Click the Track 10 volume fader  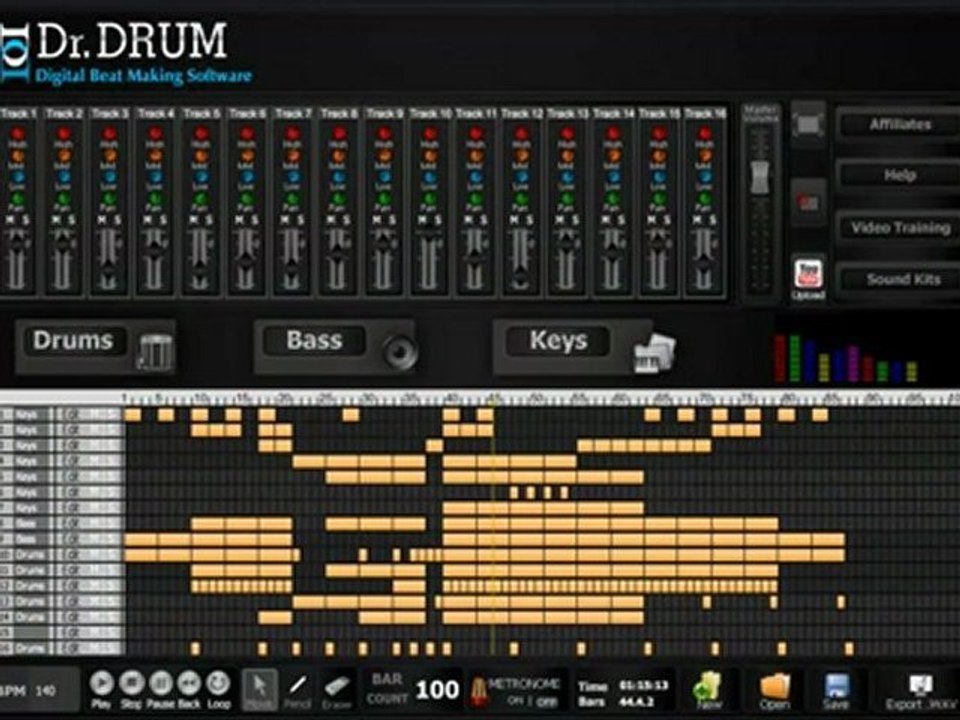click(429, 234)
